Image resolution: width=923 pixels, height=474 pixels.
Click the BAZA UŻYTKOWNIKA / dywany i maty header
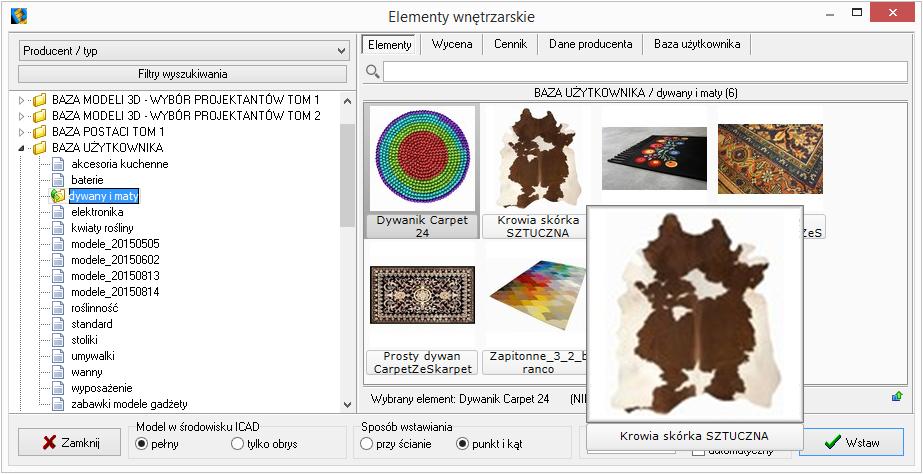(x=636, y=93)
